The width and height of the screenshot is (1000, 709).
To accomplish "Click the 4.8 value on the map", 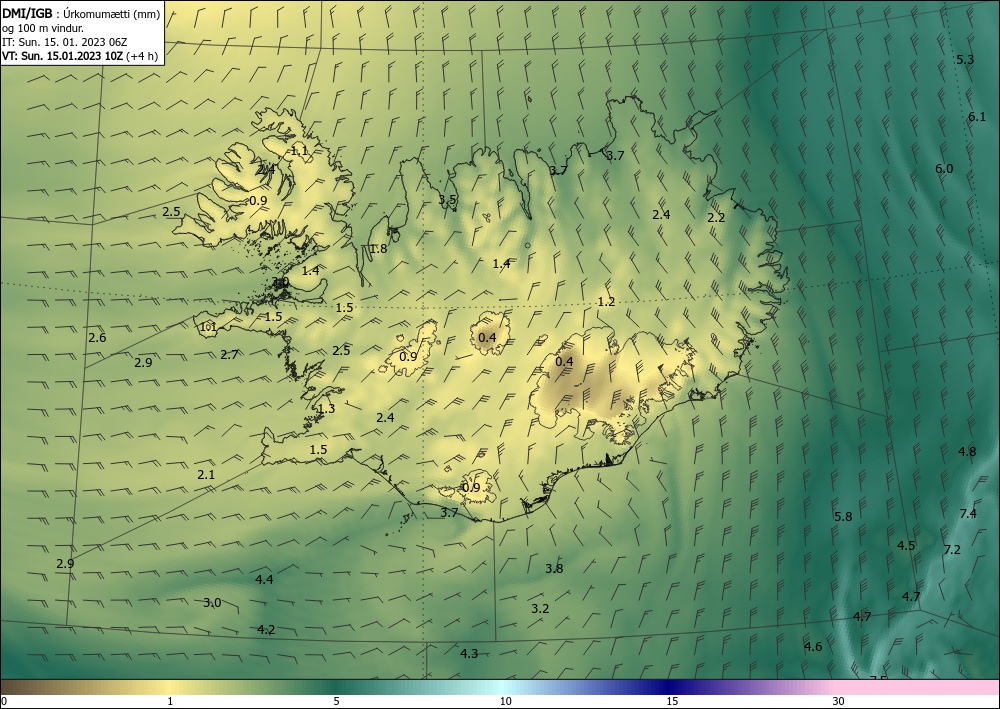I will point(967,451).
